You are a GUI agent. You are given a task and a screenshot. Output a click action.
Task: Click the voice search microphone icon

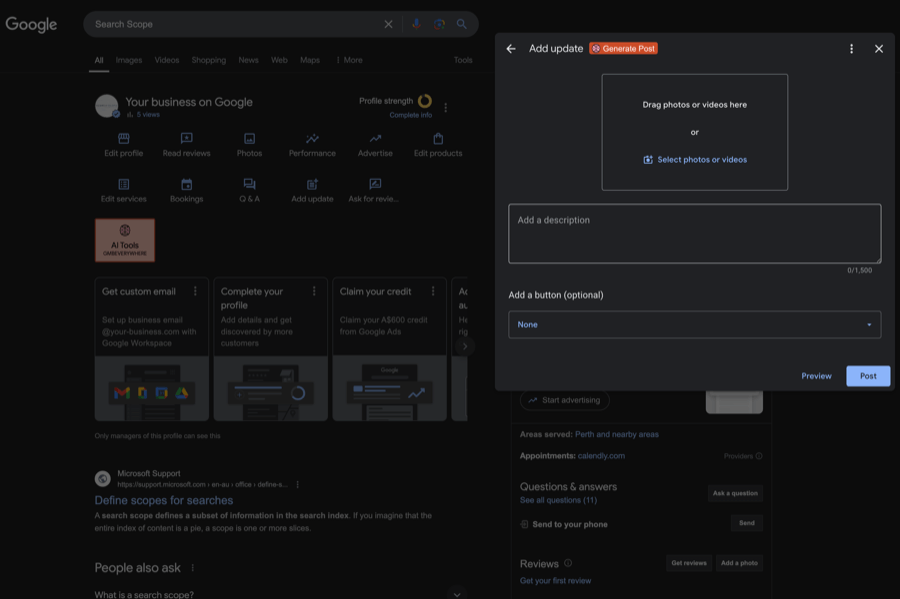click(x=416, y=24)
